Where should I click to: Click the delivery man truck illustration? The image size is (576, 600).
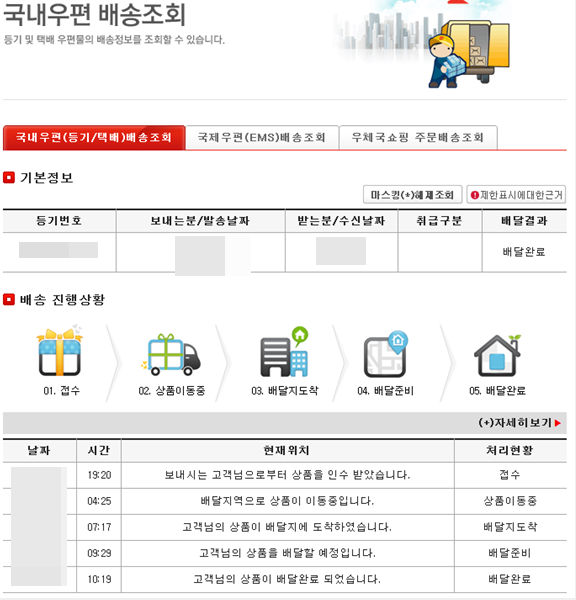coord(469,54)
